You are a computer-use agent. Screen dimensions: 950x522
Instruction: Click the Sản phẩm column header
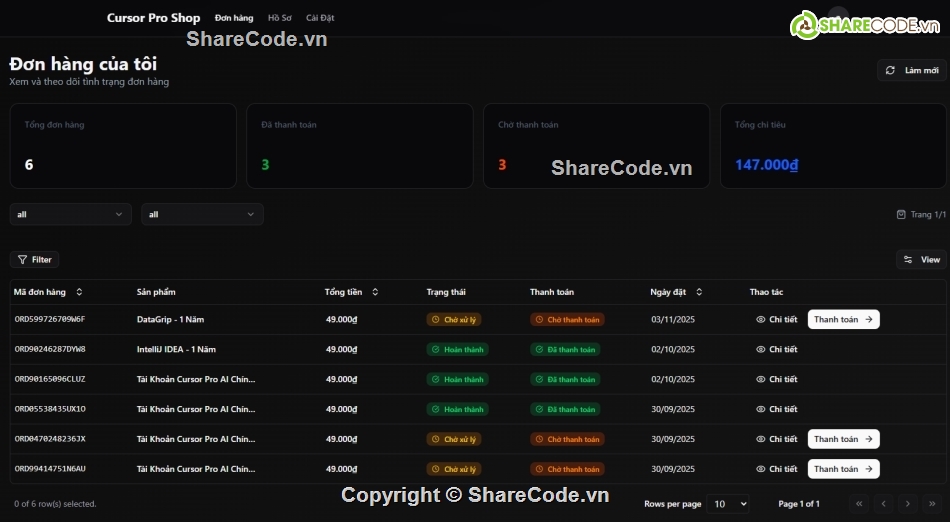tap(156, 292)
